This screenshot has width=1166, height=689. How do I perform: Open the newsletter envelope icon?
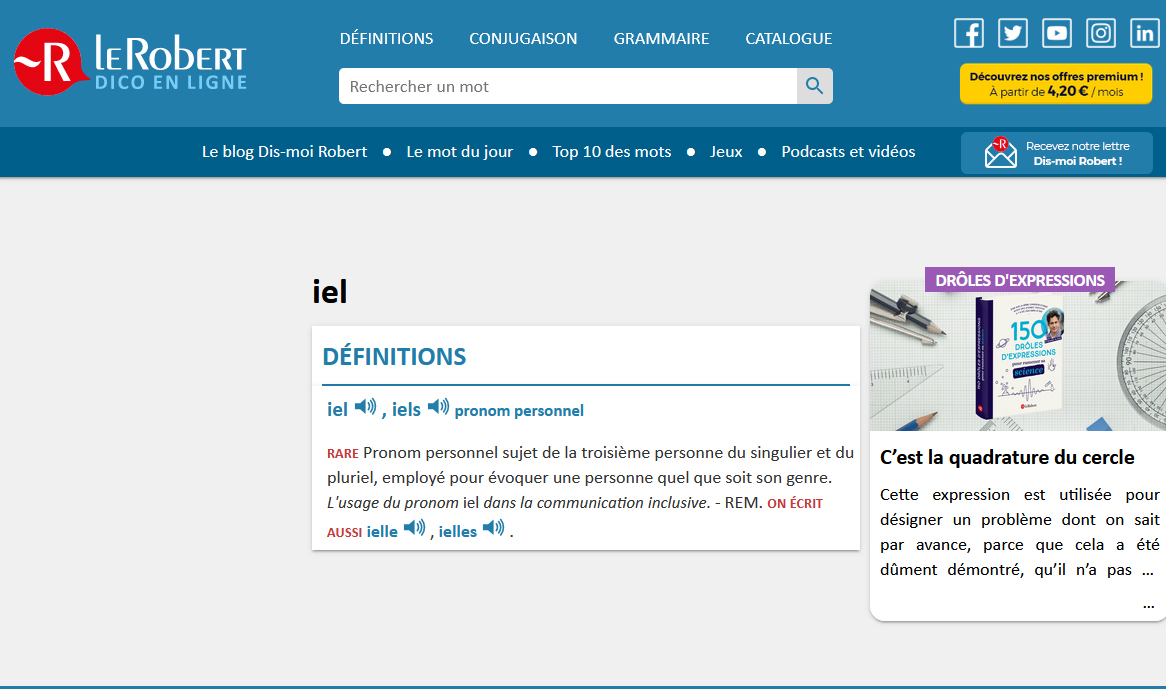(1000, 152)
